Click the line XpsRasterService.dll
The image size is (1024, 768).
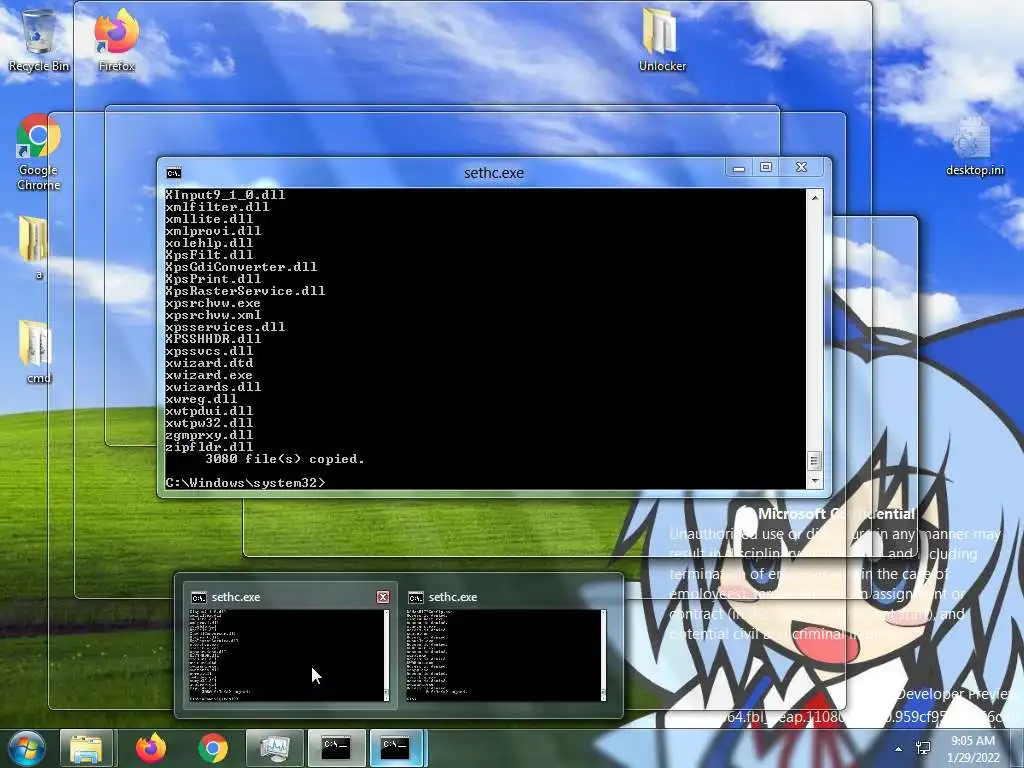(x=245, y=291)
